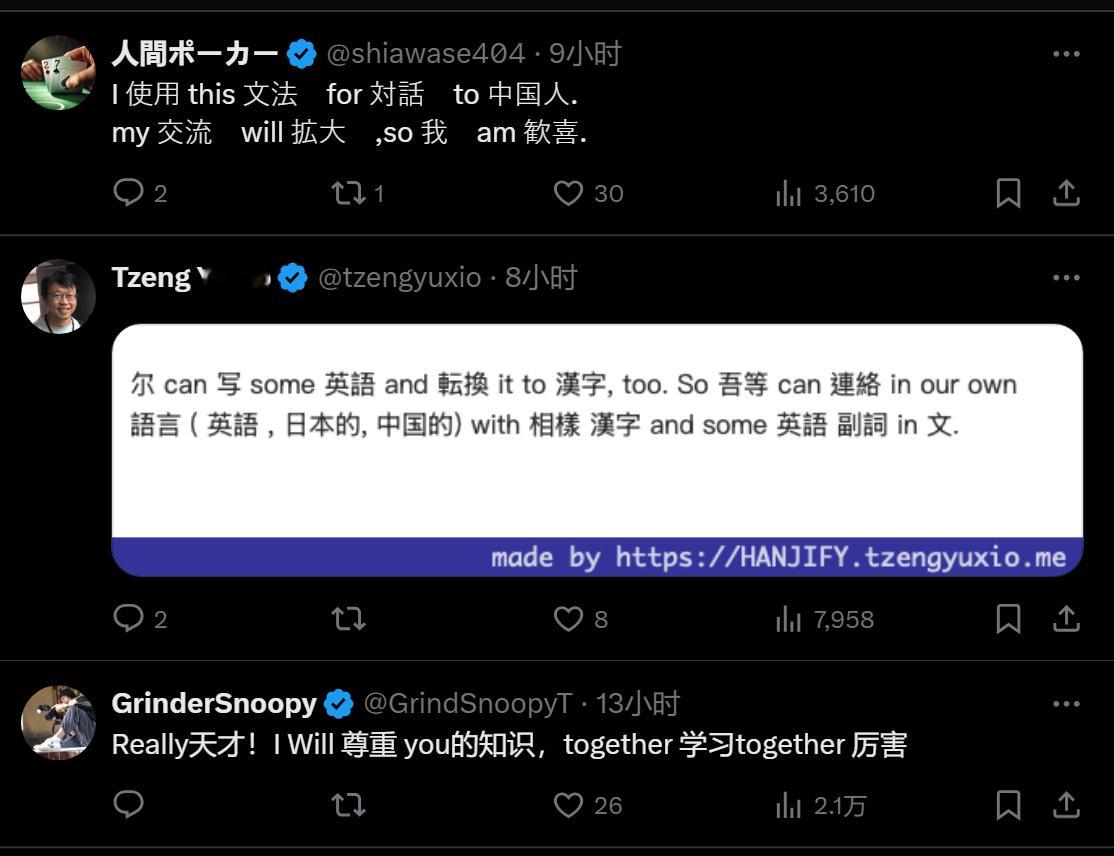This screenshot has width=1114, height=856.
Task: Open @tzengyuxio profile handle link
Action: coord(400,278)
